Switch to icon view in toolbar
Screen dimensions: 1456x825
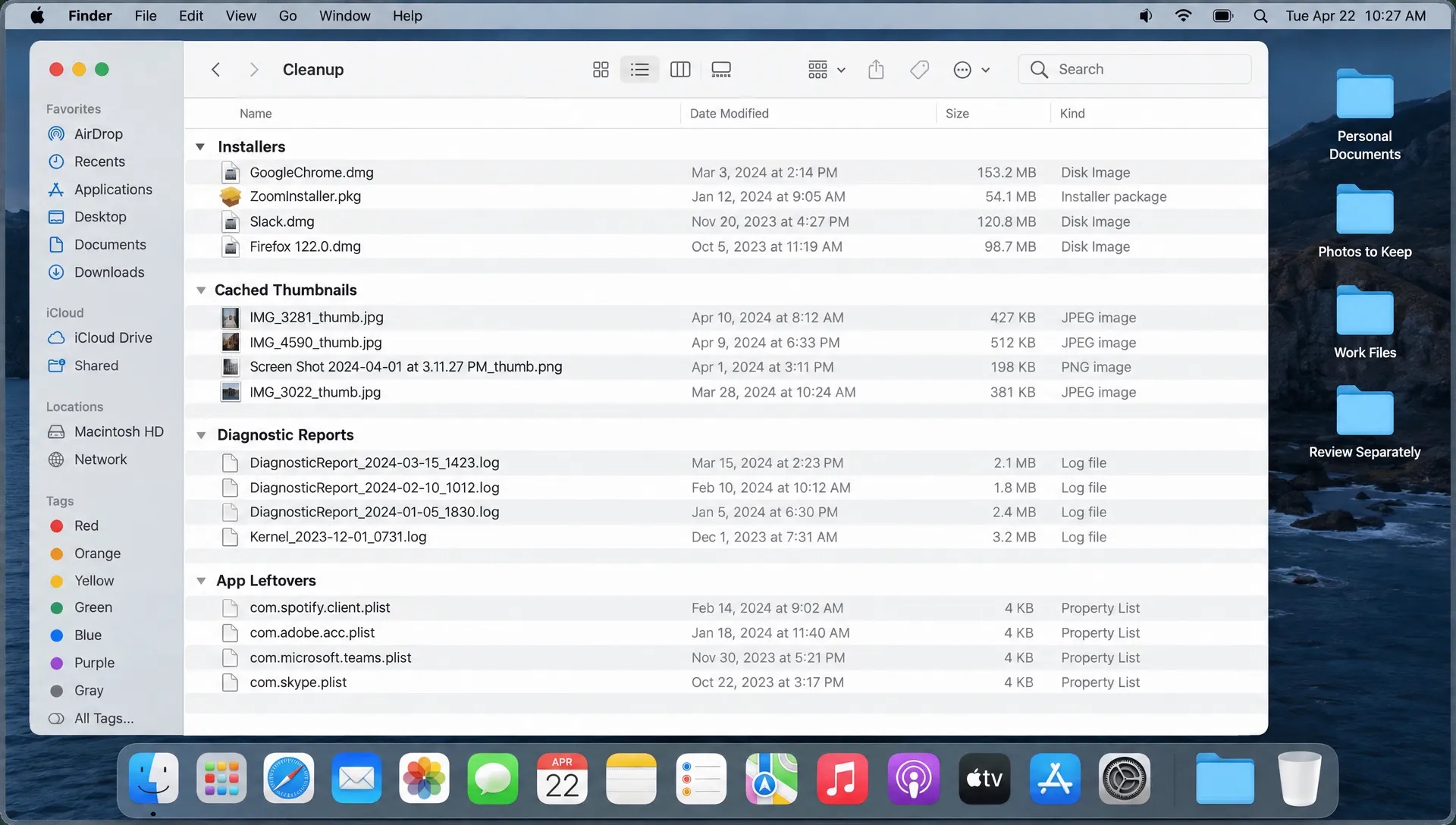coord(601,70)
